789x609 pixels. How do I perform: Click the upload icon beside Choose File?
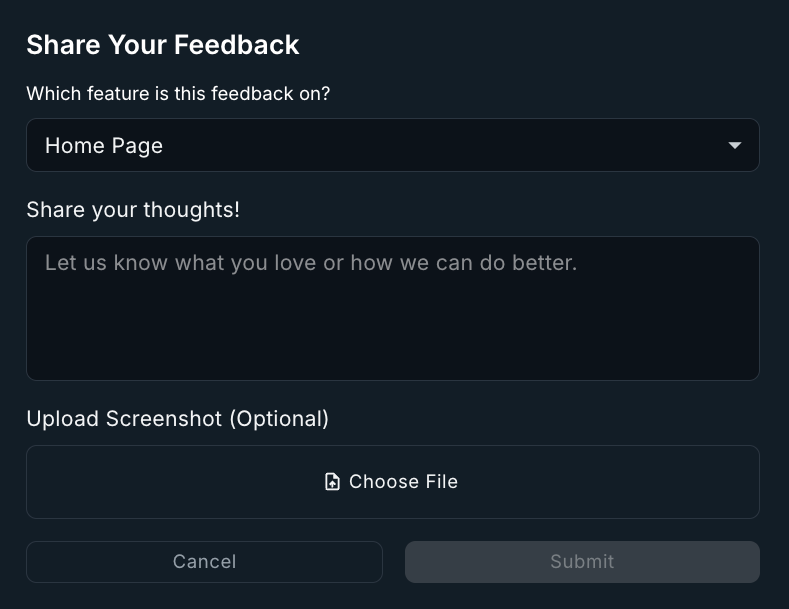(x=333, y=482)
